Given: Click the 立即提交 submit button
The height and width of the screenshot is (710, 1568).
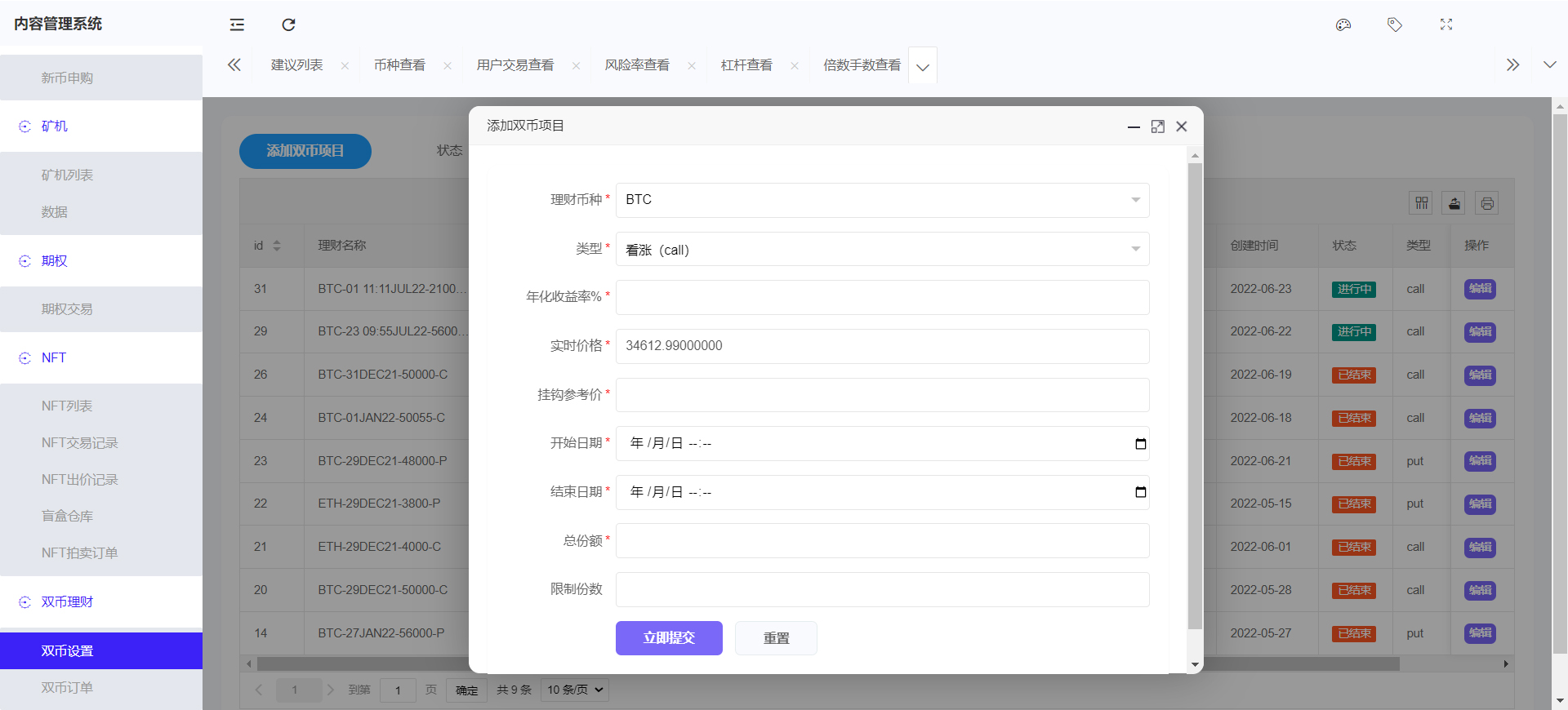Looking at the screenshot, I should click(x=669, y=638).
